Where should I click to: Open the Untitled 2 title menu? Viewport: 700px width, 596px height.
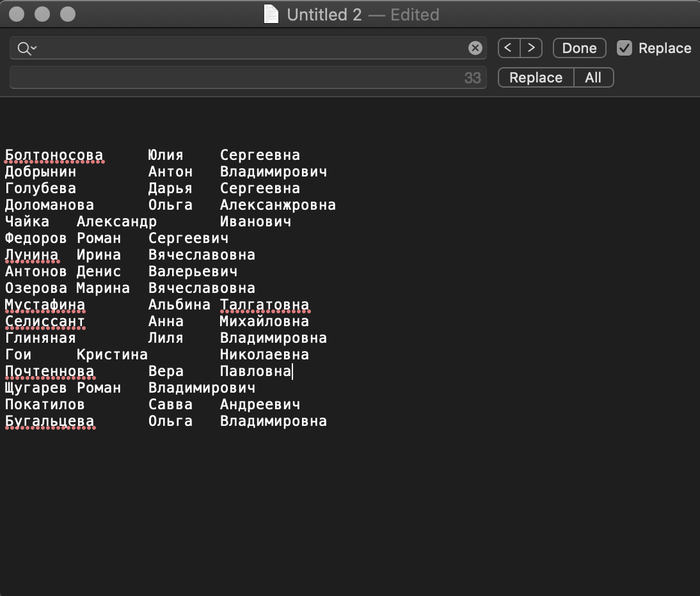(x=325, y=15)
